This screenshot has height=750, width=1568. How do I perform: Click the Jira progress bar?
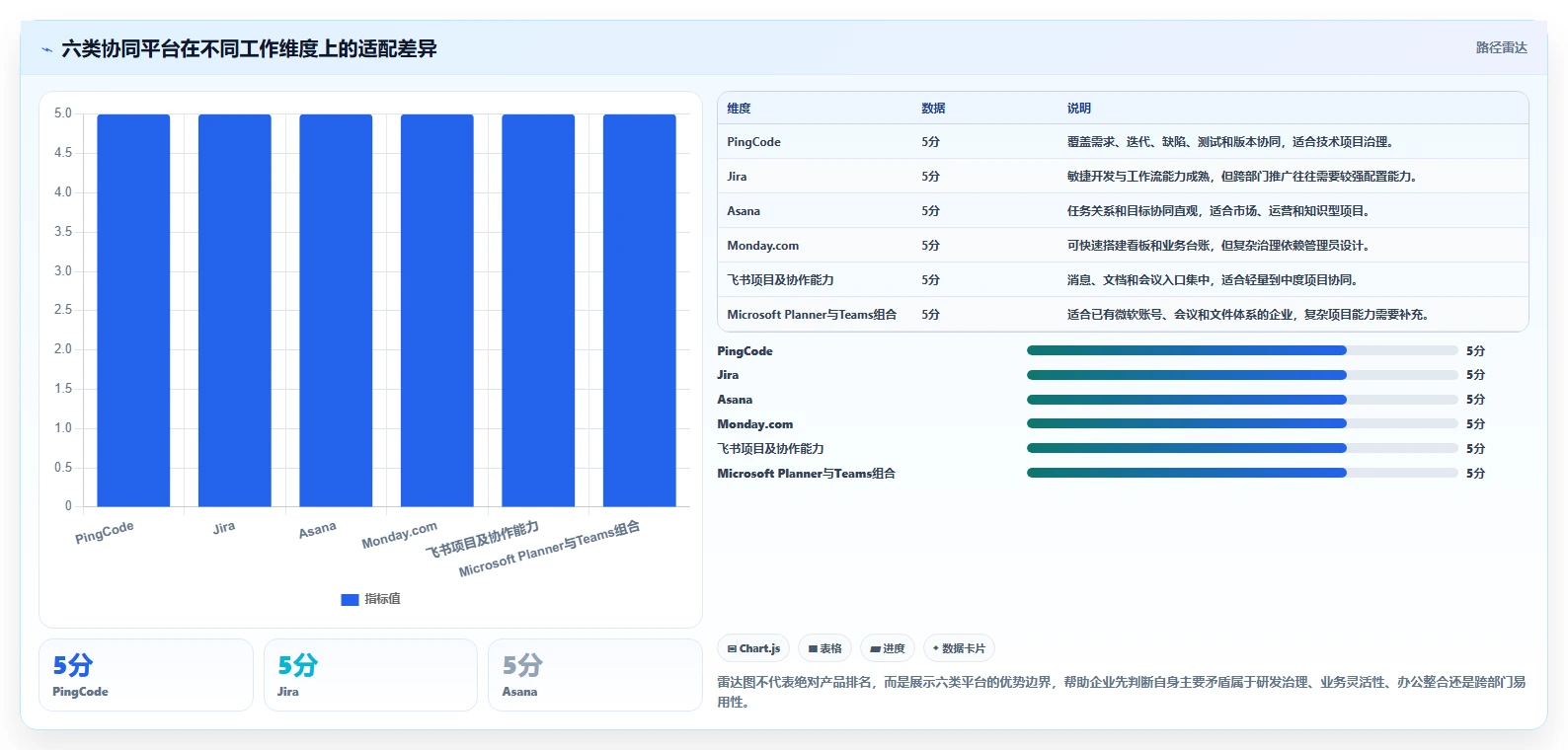1242,375
